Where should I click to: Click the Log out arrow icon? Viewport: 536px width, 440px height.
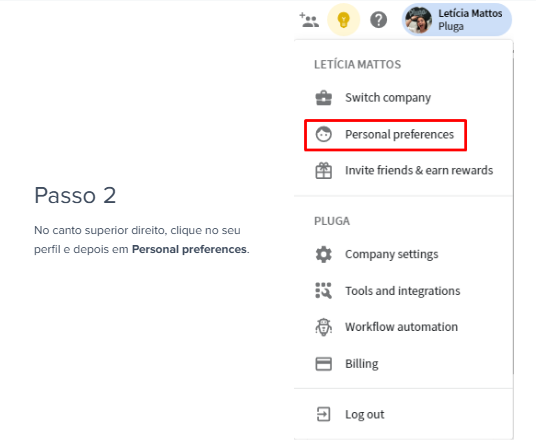tap(323, 414)
